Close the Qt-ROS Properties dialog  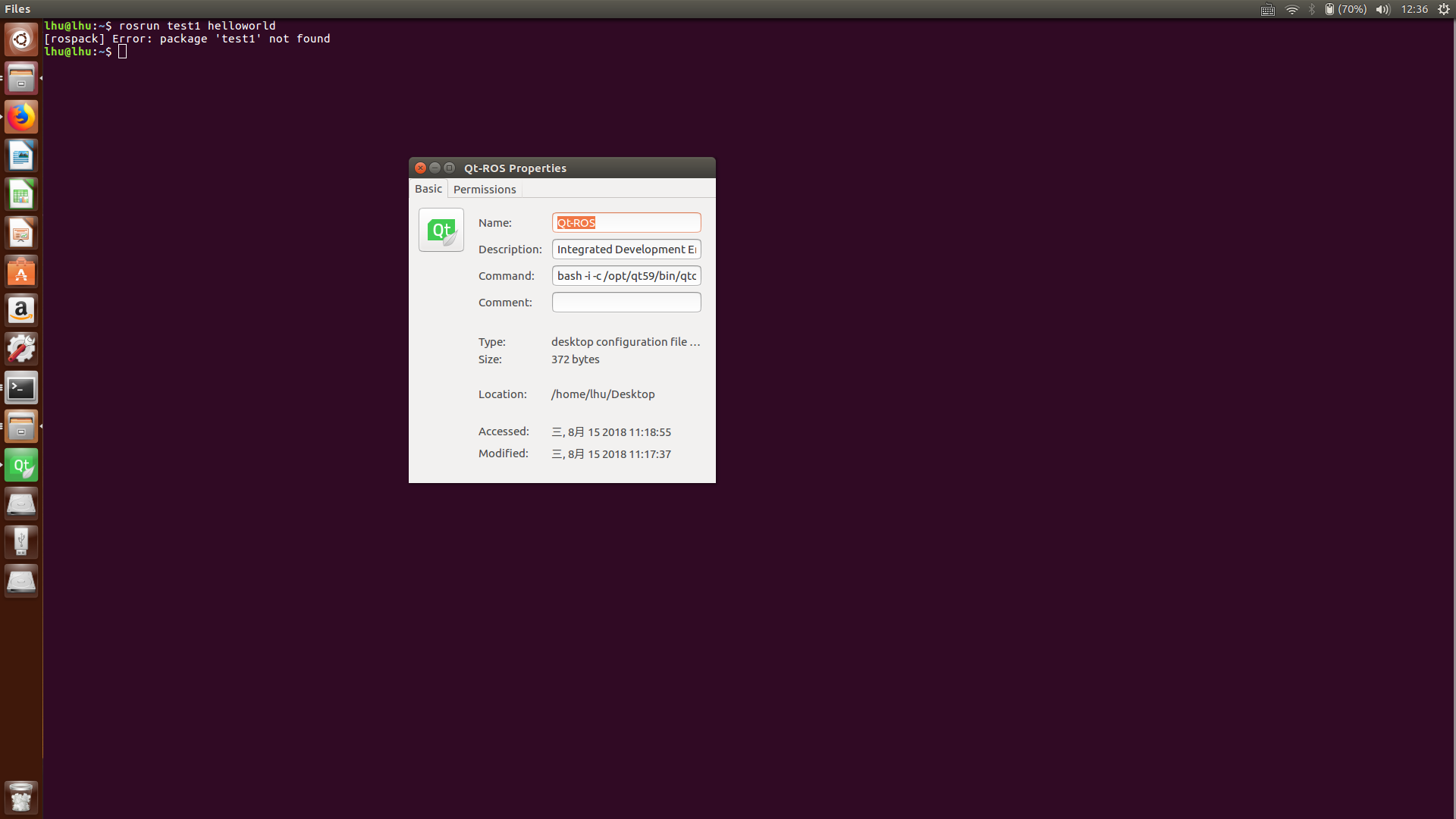pyautogui.click(x=420, y=168)
